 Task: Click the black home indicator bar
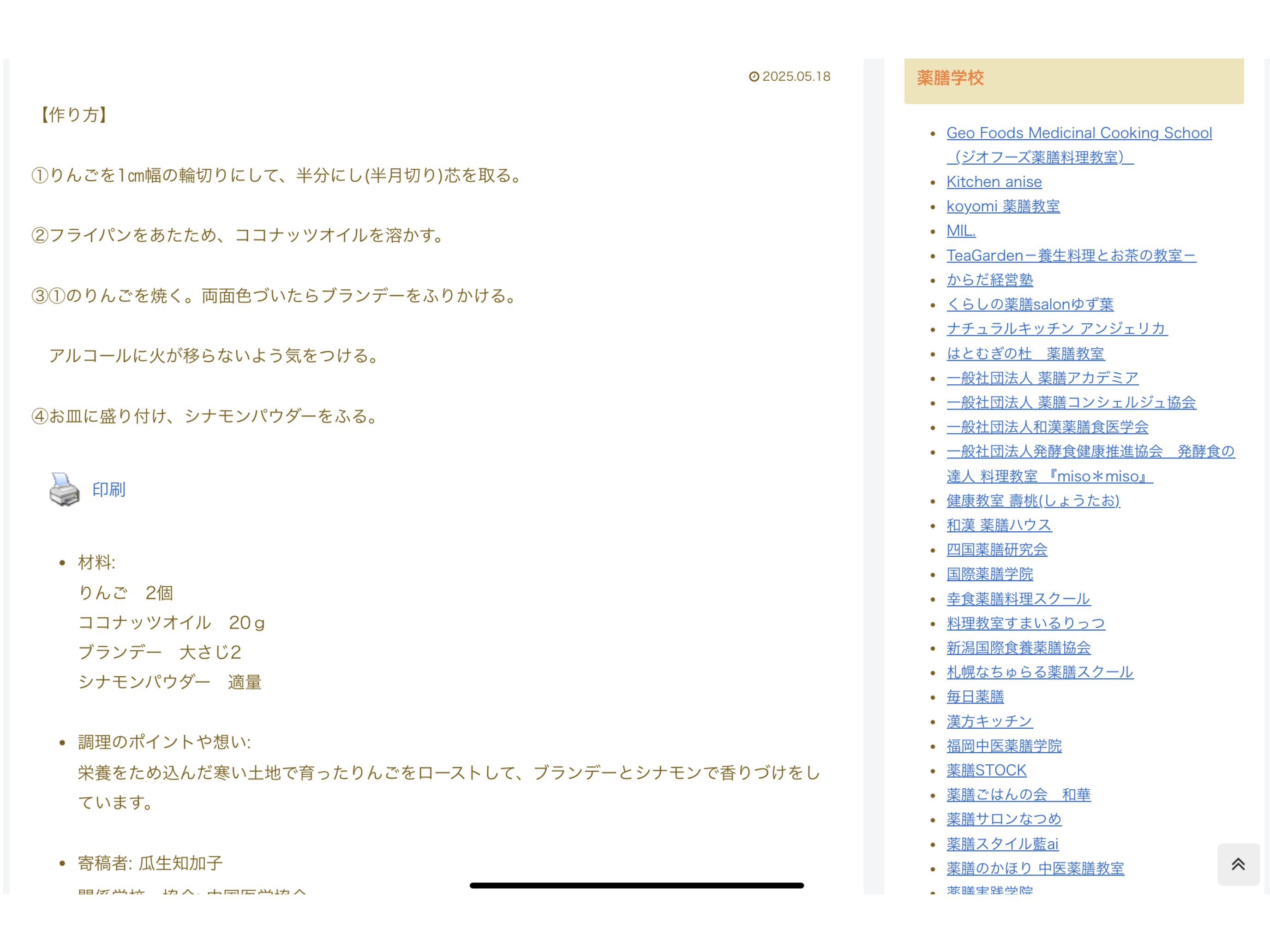[x=637, y=886]
